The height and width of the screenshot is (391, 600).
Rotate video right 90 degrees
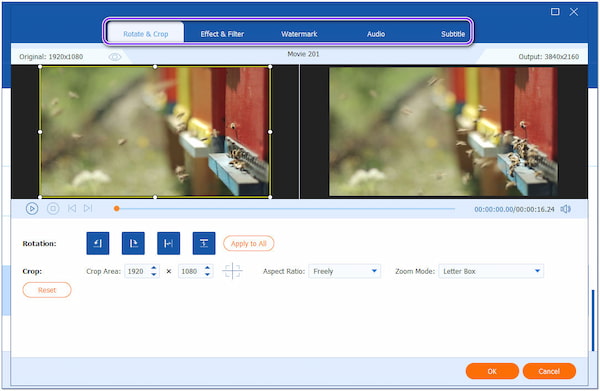(133, 243)
